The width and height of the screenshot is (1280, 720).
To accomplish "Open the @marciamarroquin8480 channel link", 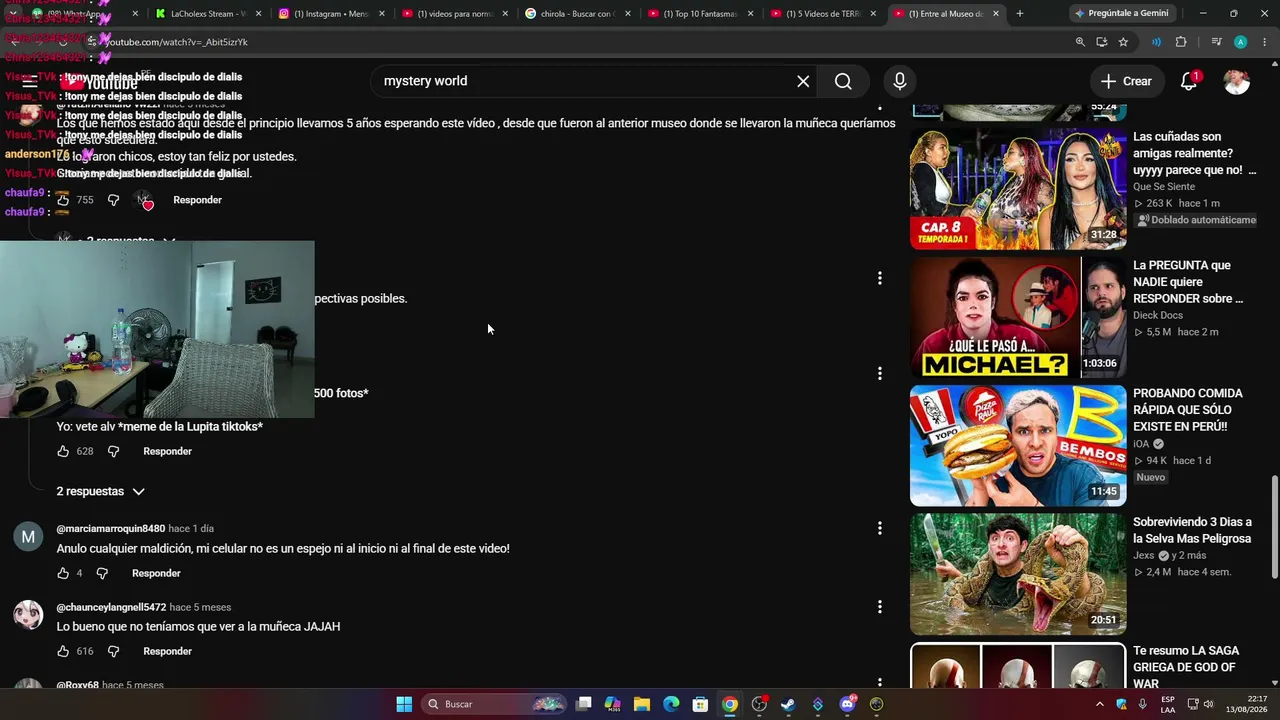I will (111, 528).
